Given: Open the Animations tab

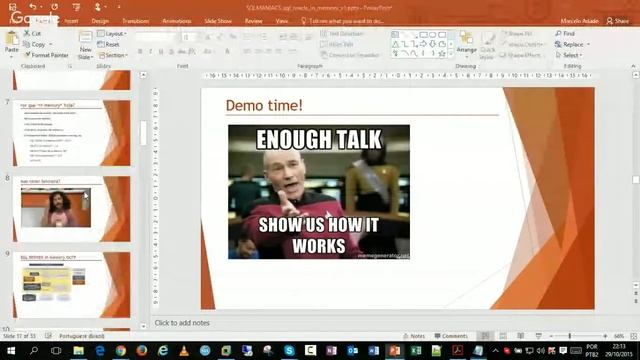Looking at the screenshot, I should point(177,21).
